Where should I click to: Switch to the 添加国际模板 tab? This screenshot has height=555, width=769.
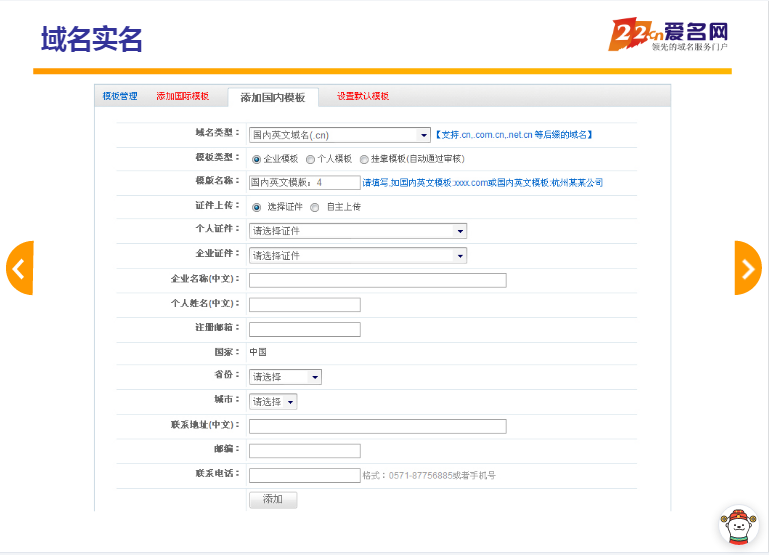tap(182, 96)
